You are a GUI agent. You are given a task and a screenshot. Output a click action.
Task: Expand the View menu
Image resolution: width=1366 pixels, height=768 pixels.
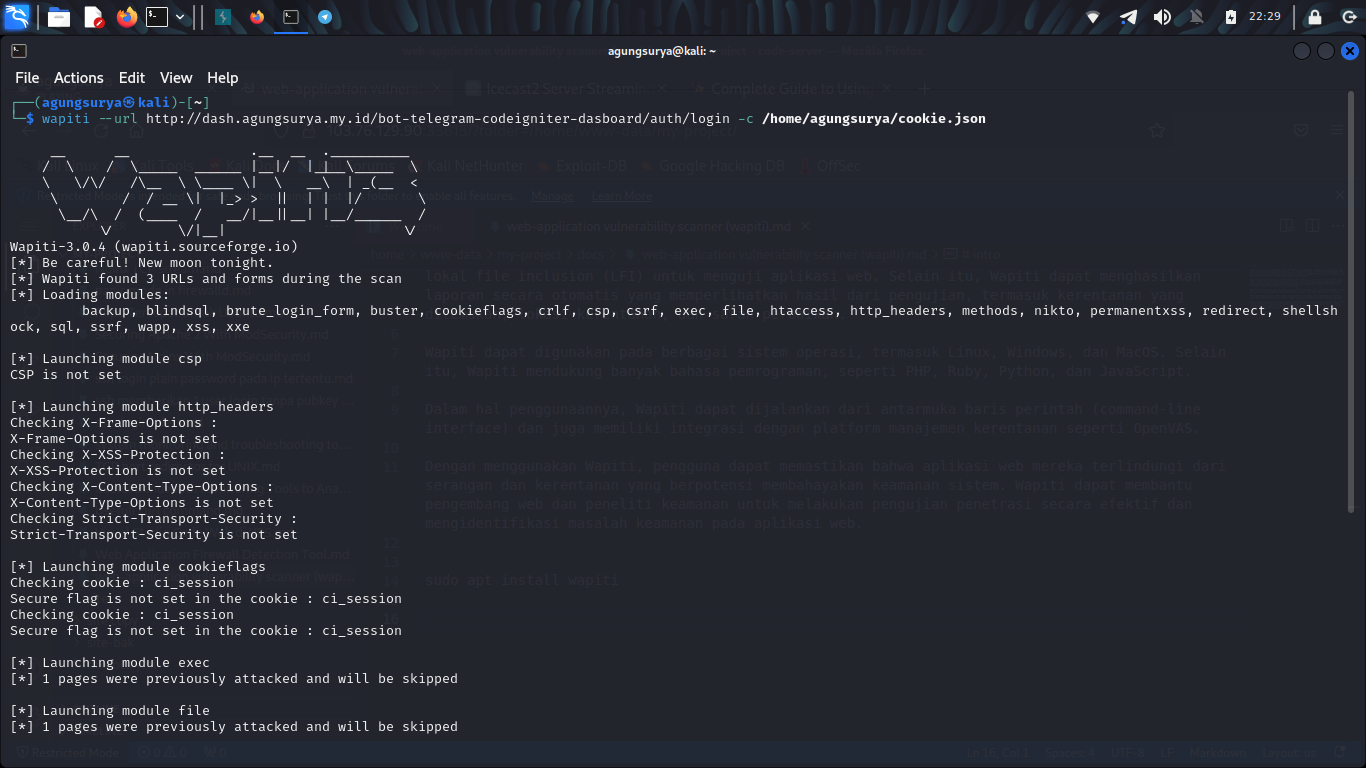point(176,78)
